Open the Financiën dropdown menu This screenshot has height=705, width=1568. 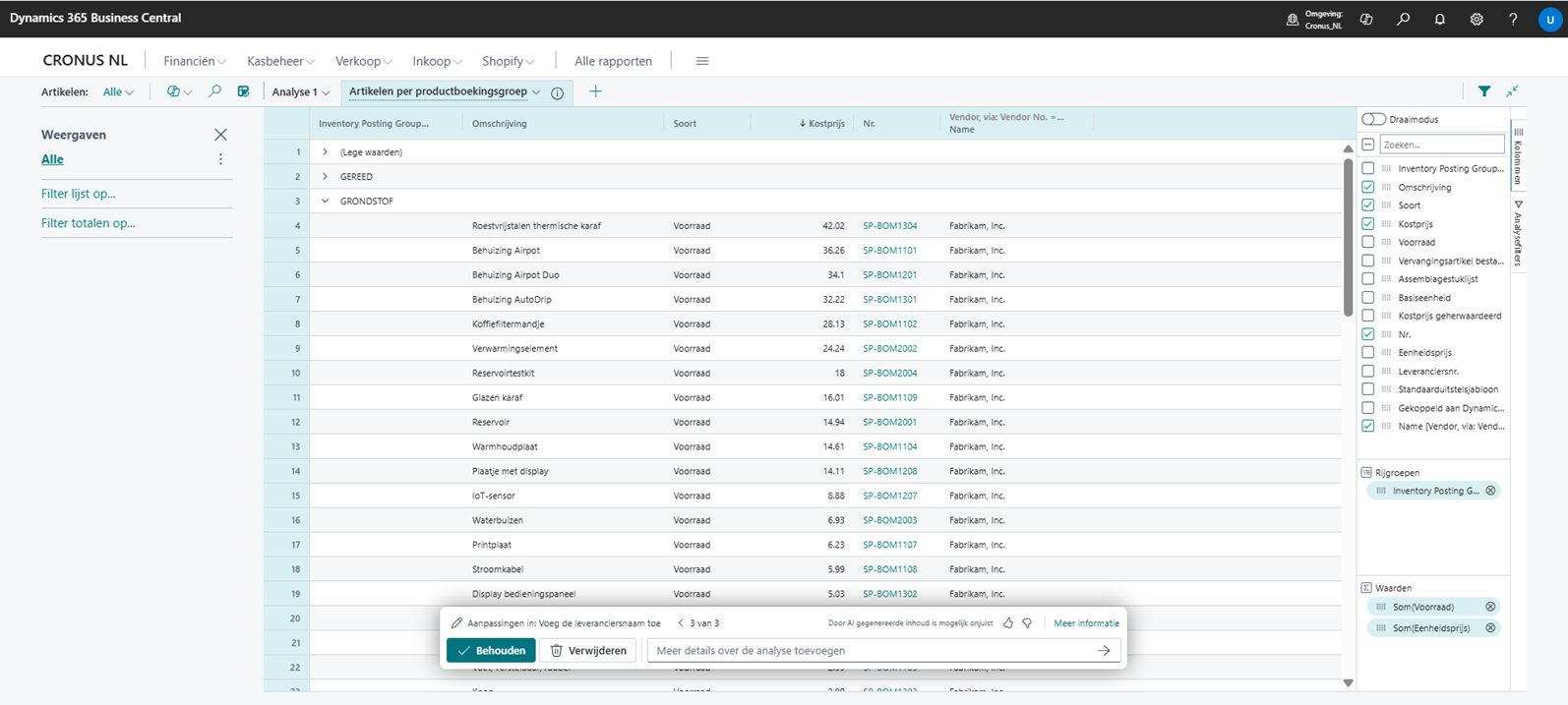tap(194, 61)
